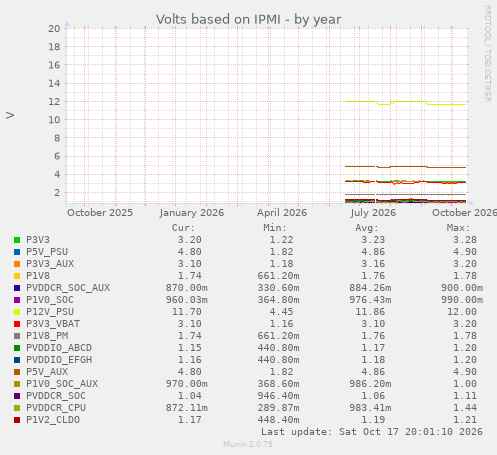The image size is (497, 455).
Task: Click the P1V2_CLDO average value 1.19
Action: point(373,420)
